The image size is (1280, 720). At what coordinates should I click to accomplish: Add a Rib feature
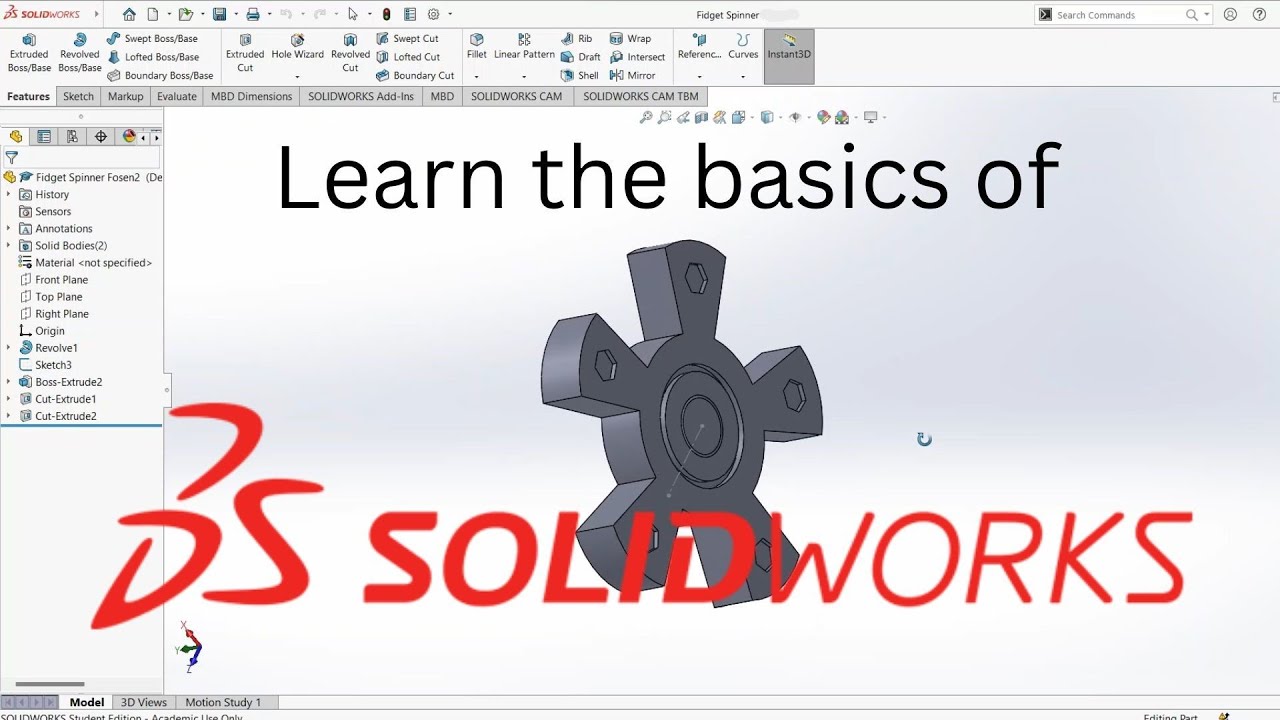(577, 39)
